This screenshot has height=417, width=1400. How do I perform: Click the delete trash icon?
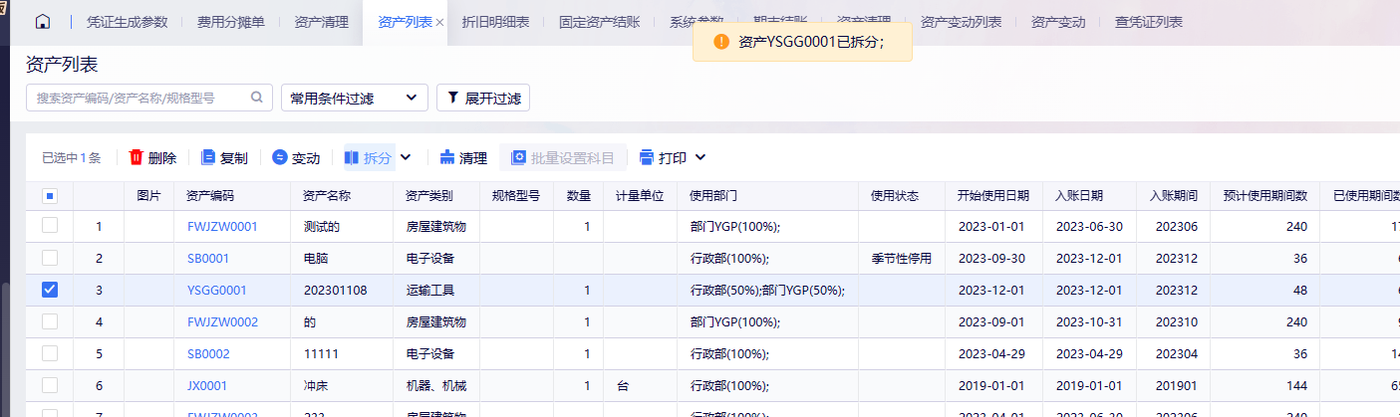coord(136,157)
